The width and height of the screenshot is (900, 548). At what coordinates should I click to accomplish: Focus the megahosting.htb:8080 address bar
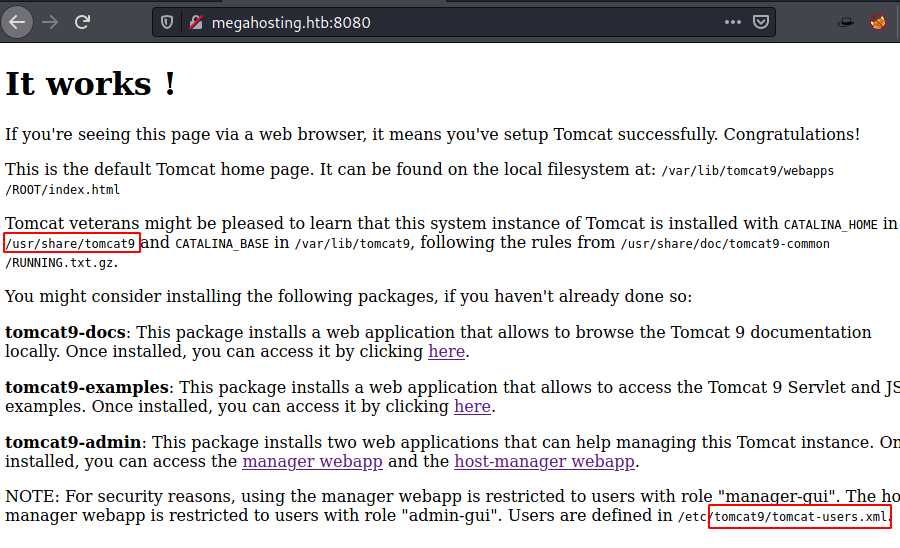[x=464, y=22]
